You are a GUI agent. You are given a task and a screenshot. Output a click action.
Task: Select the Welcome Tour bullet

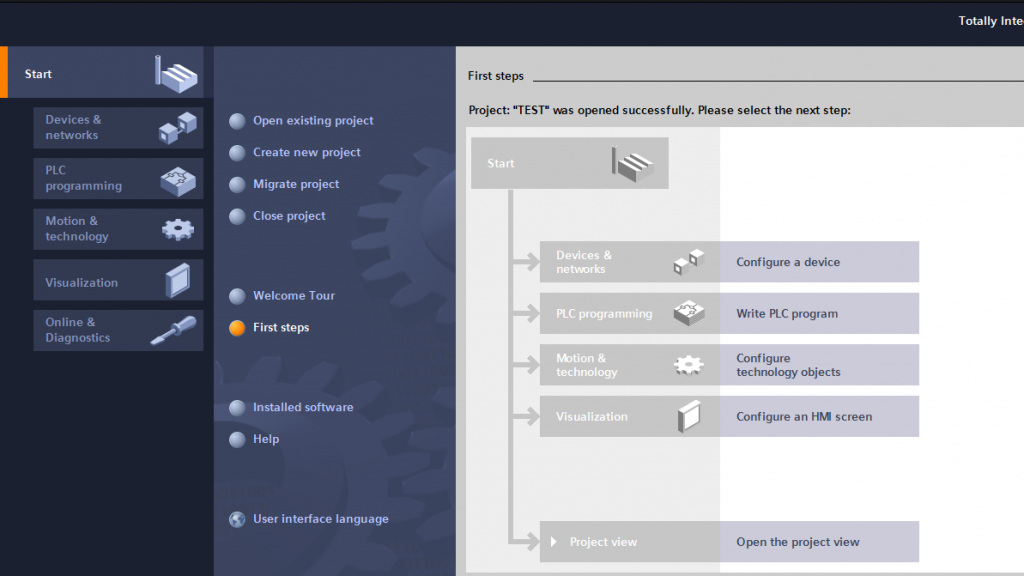pos(237,296)
